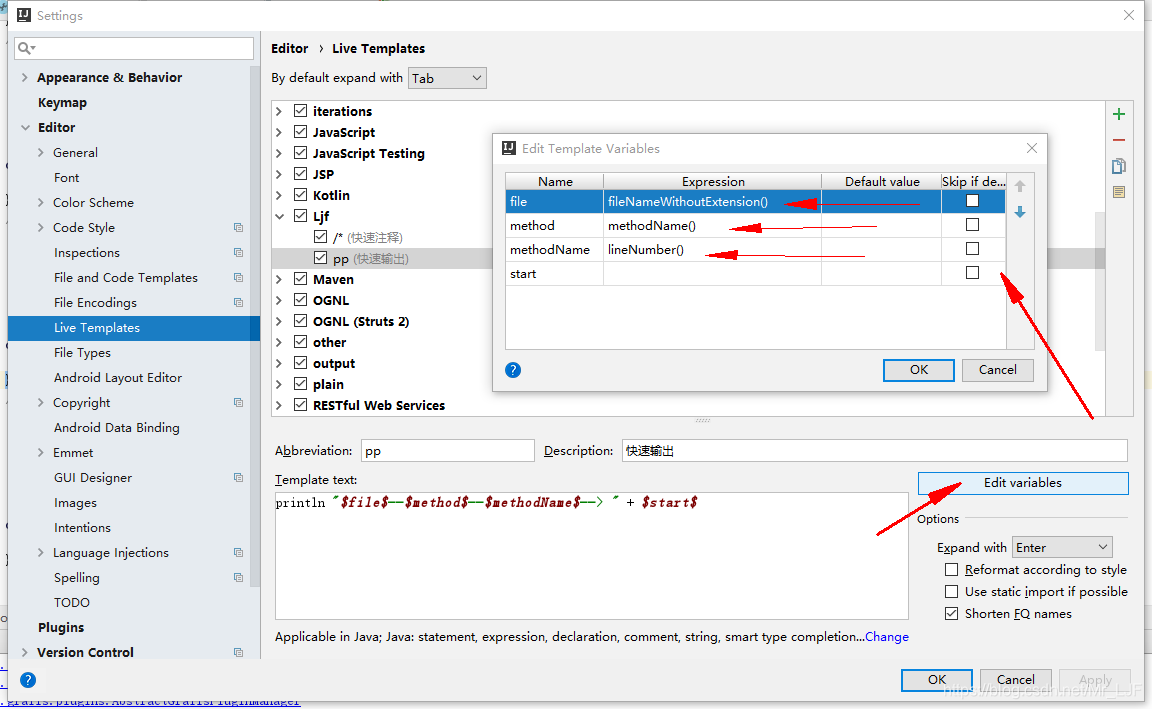Move variable up with arrow icon
The image size is (1152, 709).
coord(1020,187)
